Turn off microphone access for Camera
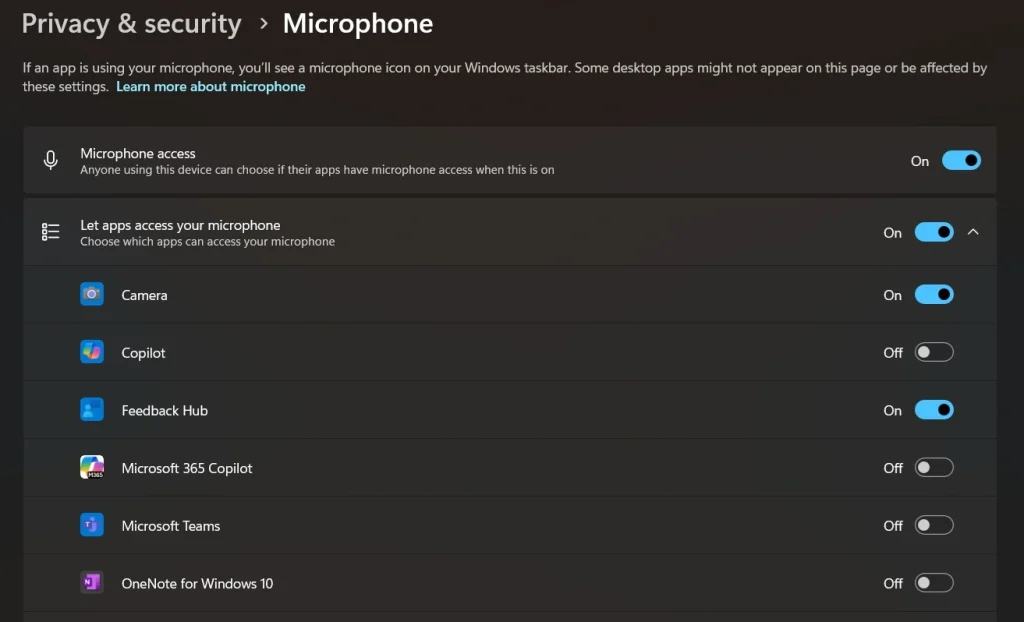1024x622 pixels. click(934, 295)
